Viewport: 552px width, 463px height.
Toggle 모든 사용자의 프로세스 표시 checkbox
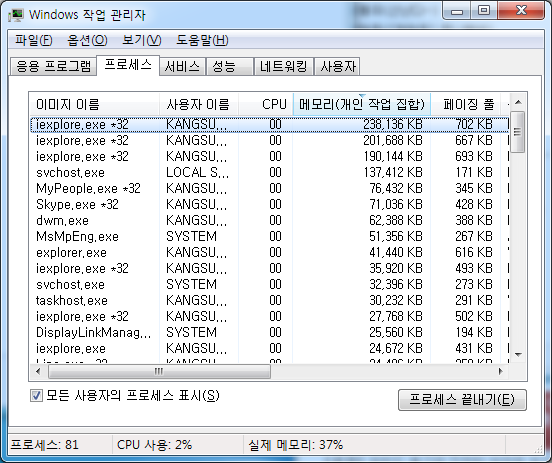36,395
